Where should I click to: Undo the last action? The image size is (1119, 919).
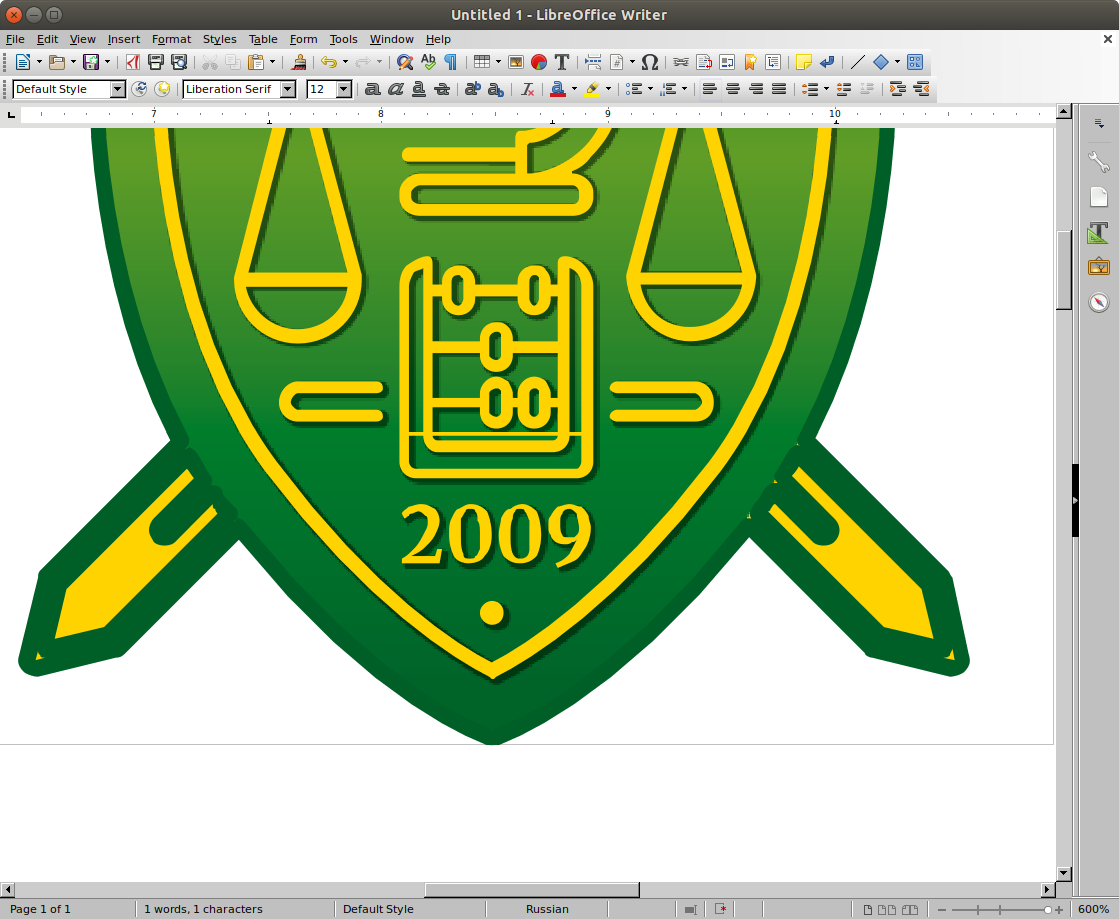pyautogui.click(x=328, y=62)
